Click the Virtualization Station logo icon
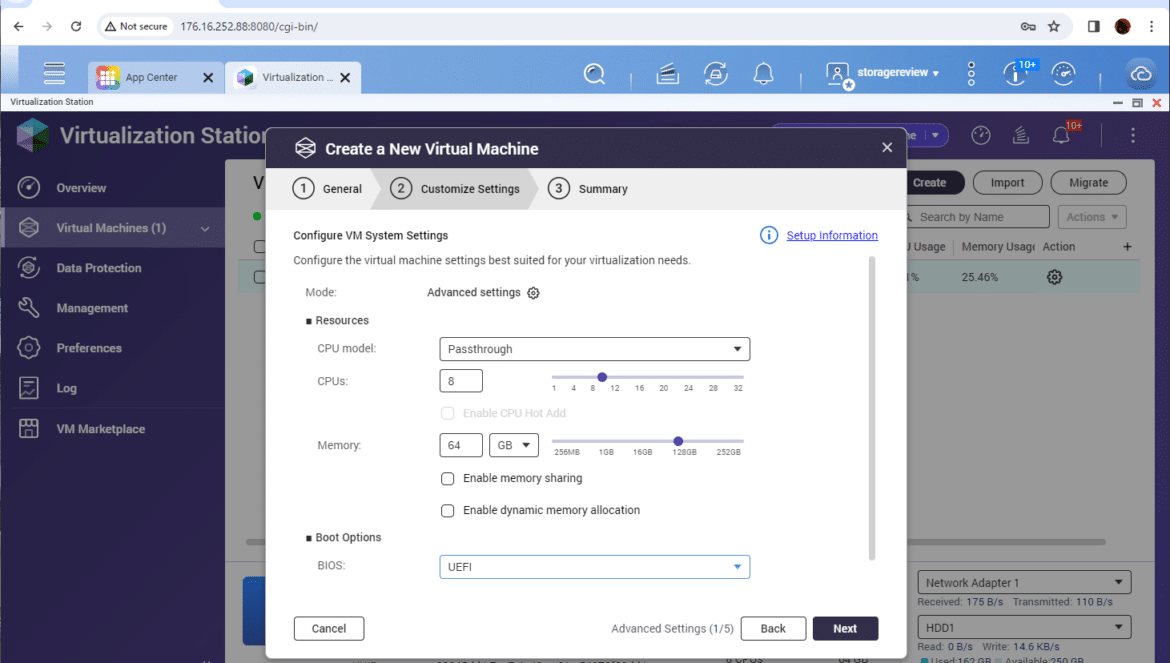The height and width of the screenshot is (663, 1170). (33, 135)
